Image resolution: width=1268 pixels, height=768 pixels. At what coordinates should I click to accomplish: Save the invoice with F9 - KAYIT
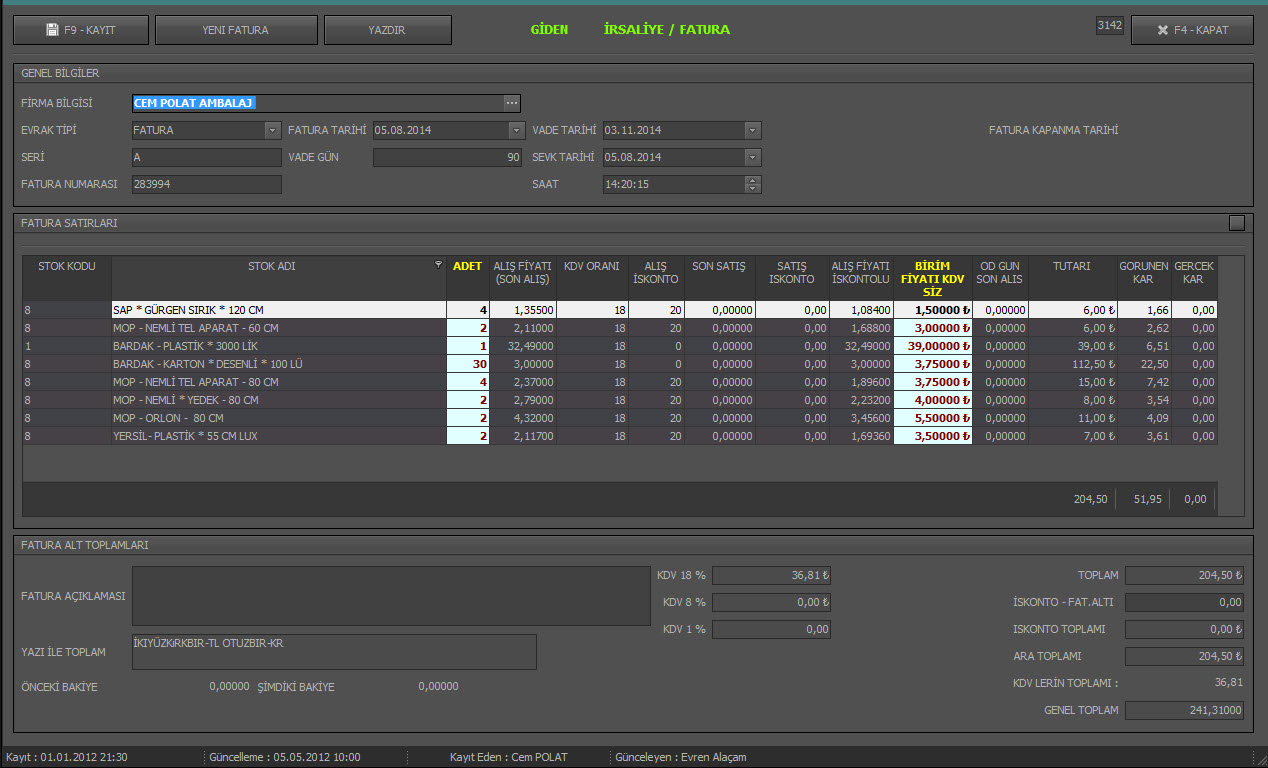[x=81, y=30]
